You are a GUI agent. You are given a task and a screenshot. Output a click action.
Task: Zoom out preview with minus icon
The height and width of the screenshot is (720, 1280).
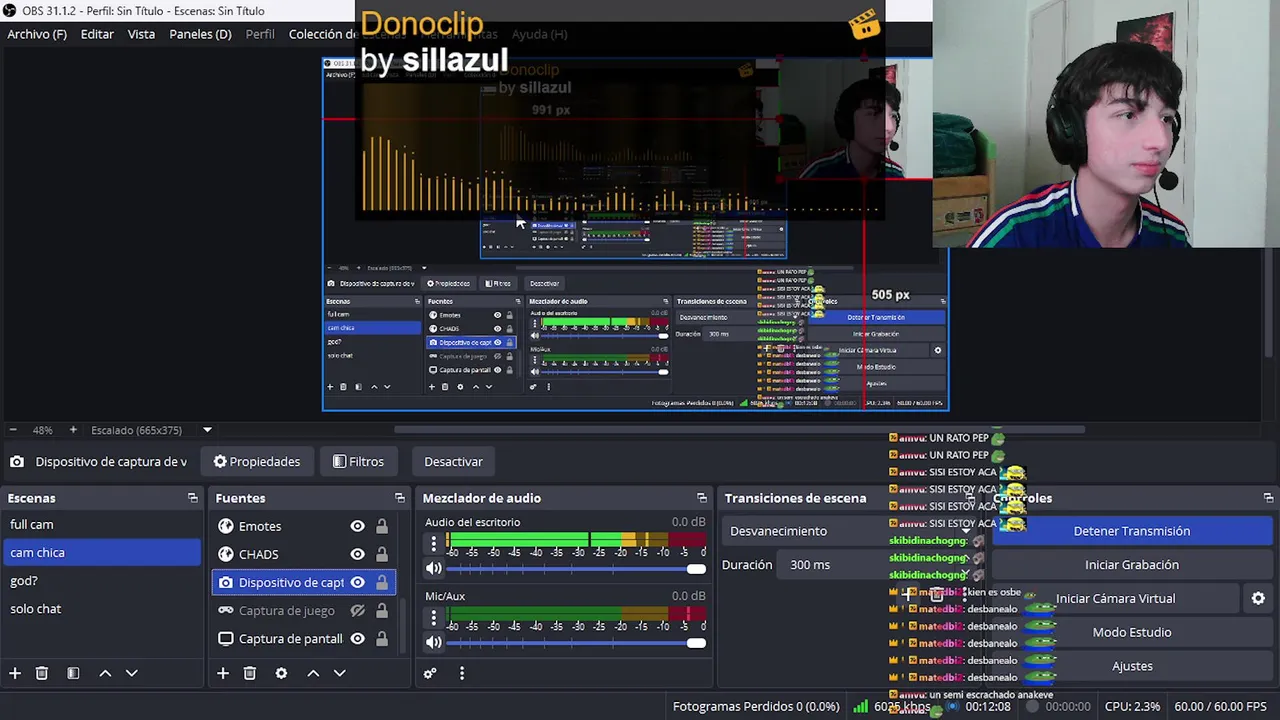(x=14, y=430)
